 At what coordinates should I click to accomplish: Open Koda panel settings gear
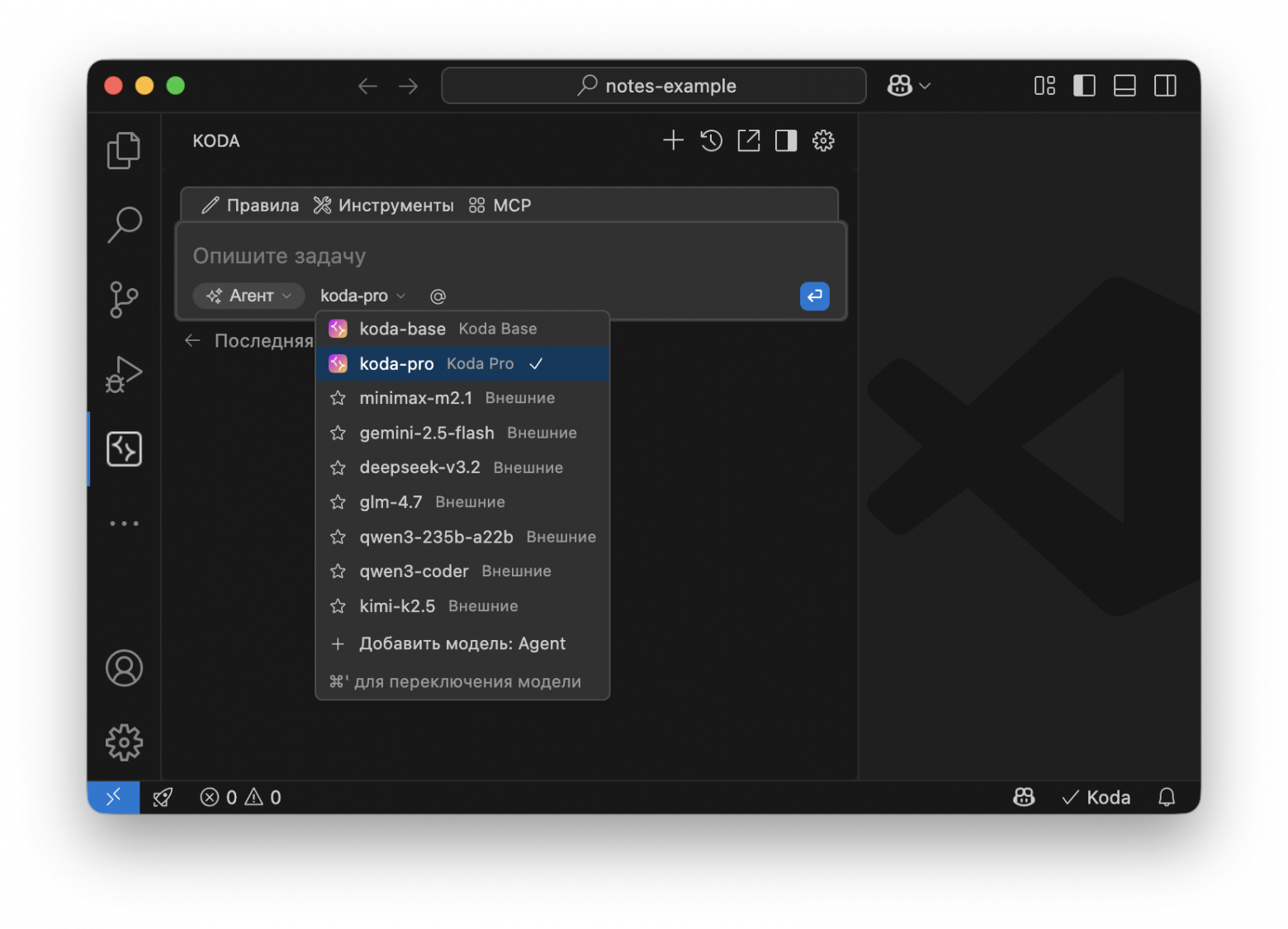click(823, 140)
